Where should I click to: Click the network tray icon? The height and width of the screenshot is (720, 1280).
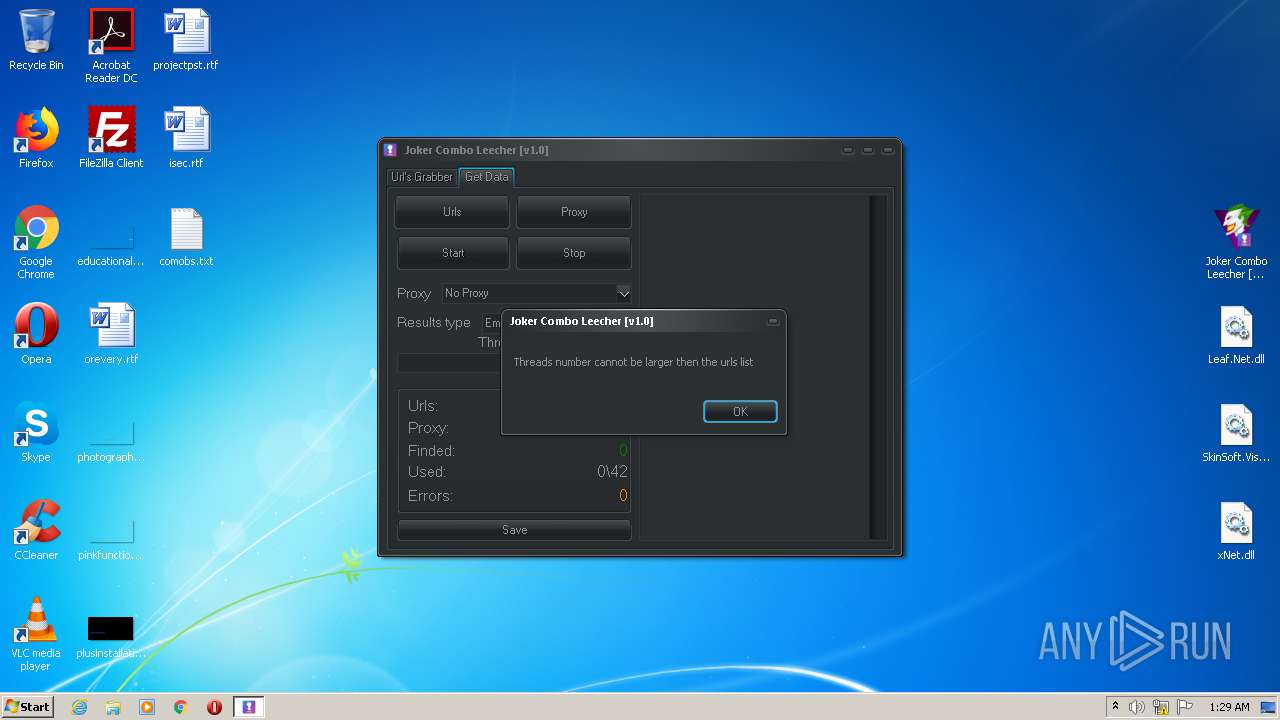[1161, 707]
